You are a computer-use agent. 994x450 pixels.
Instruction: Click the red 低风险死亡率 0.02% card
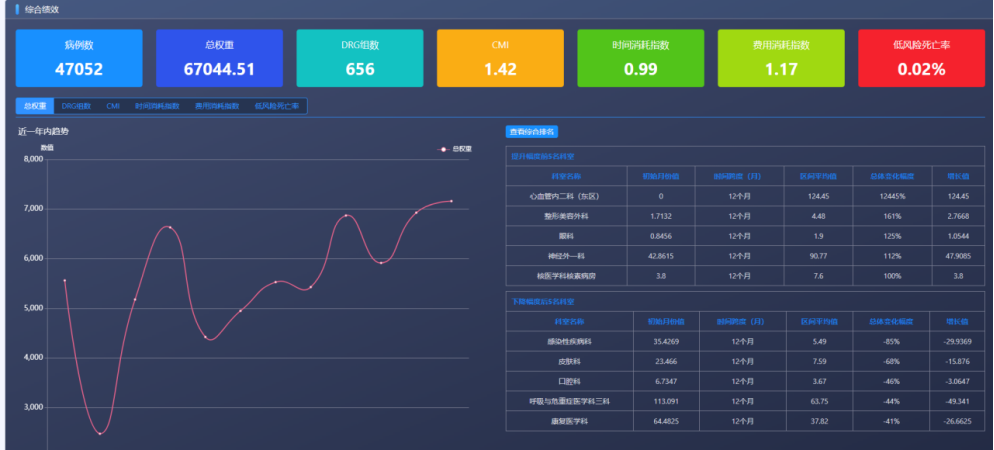(x=922, y=58)
